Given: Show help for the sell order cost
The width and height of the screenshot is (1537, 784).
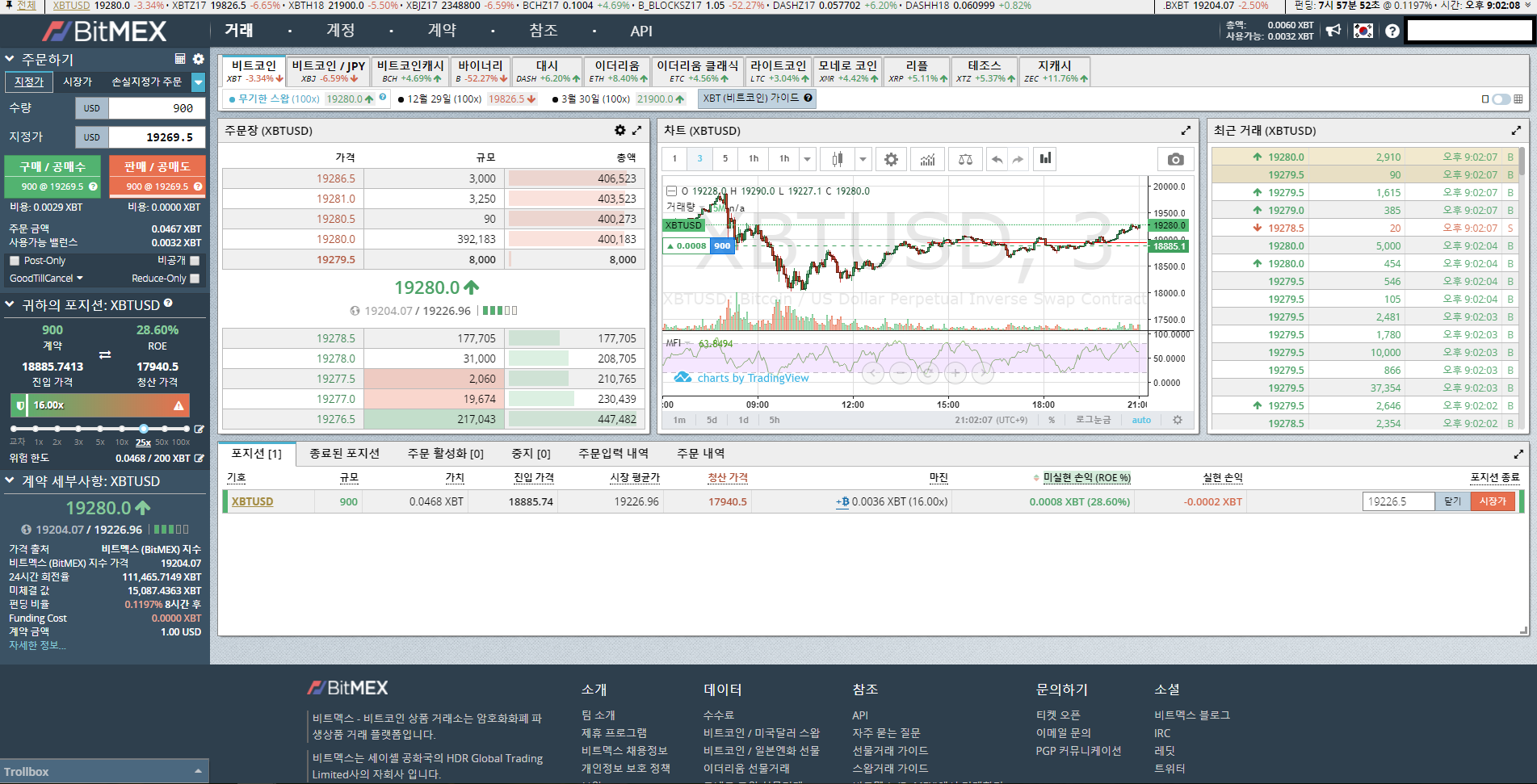Looking at the screenshot, I should 198,187.
